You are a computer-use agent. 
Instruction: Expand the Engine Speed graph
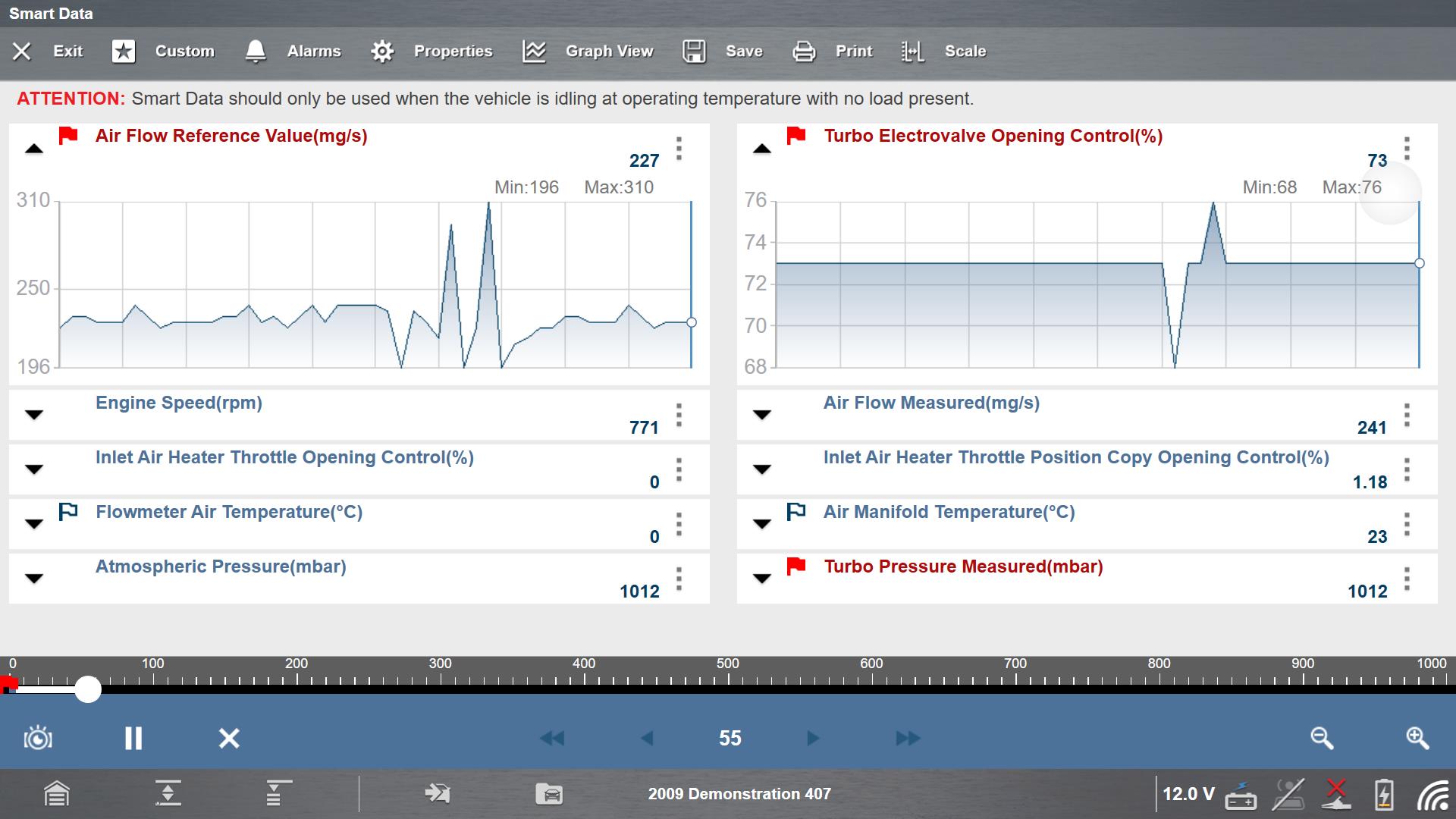(34, 415)
